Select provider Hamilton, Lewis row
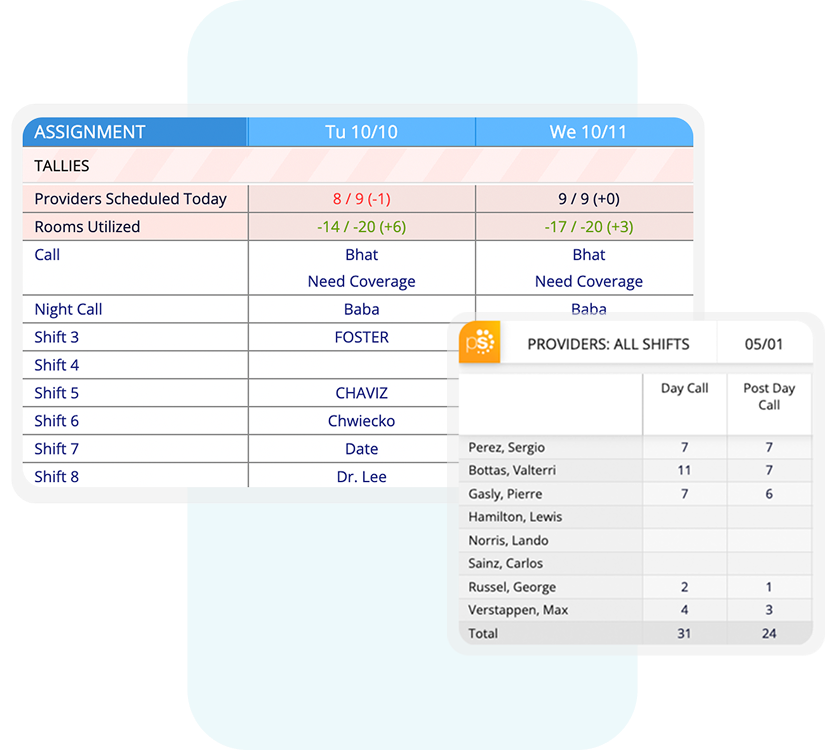This screenshot has width=825, height=750. pos(515,517)
